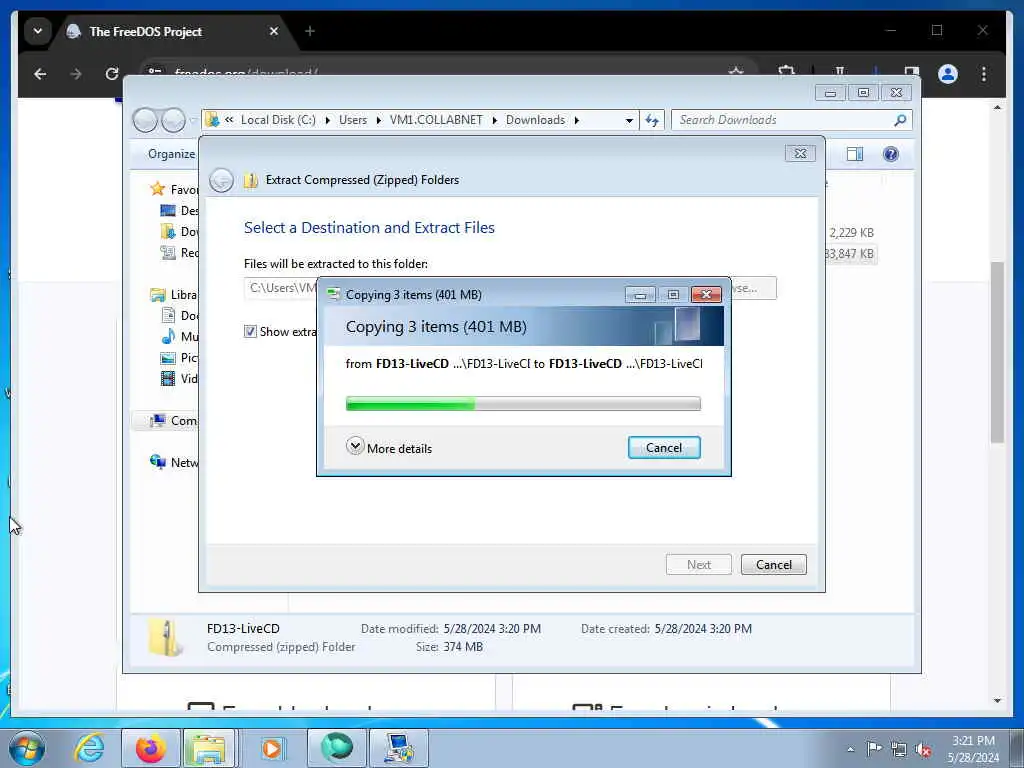
Task: Open the computer-globe taskbar app beside it
Action: 399,748
